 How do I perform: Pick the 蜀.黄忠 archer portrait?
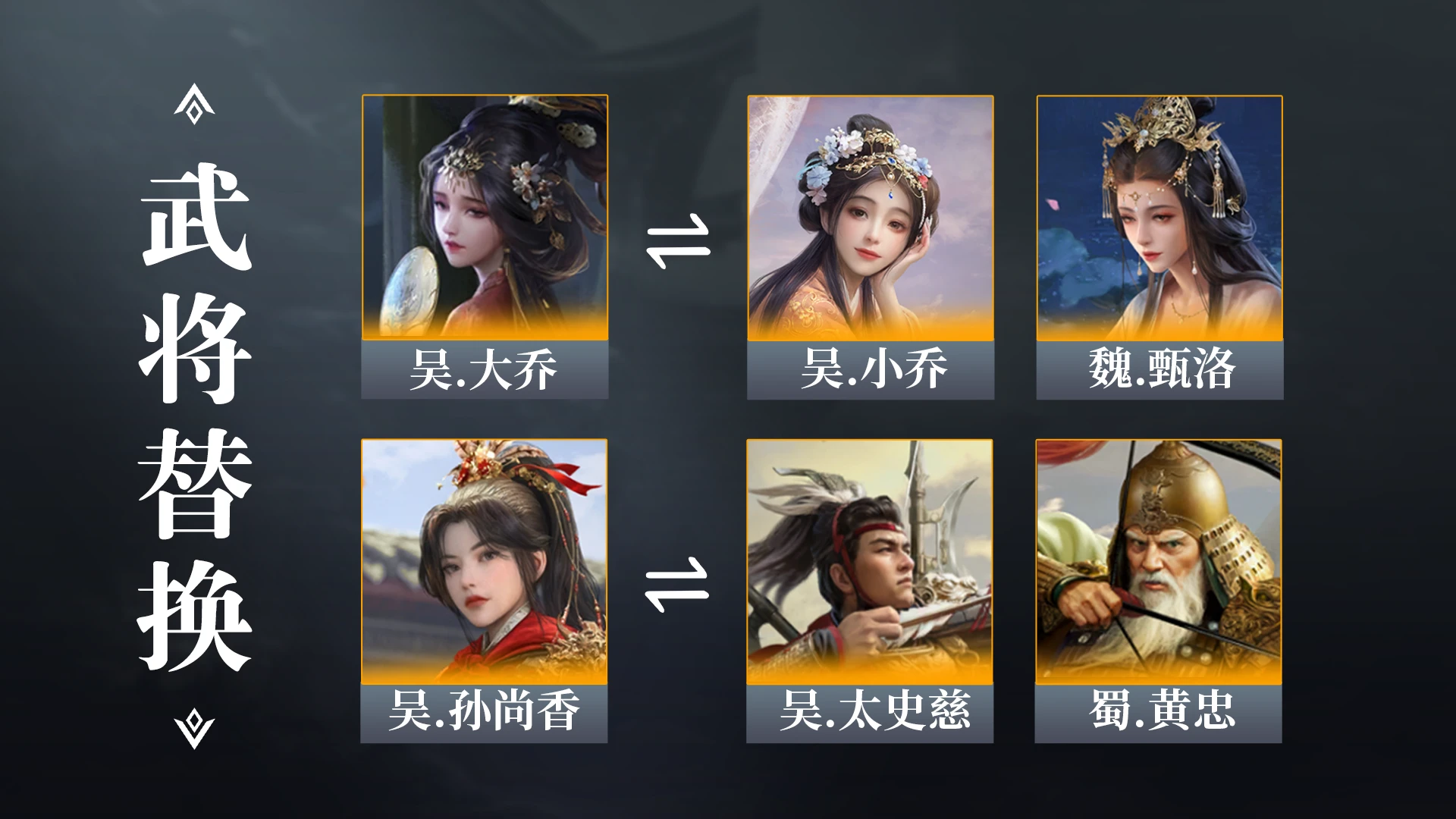pos(1159,562)
